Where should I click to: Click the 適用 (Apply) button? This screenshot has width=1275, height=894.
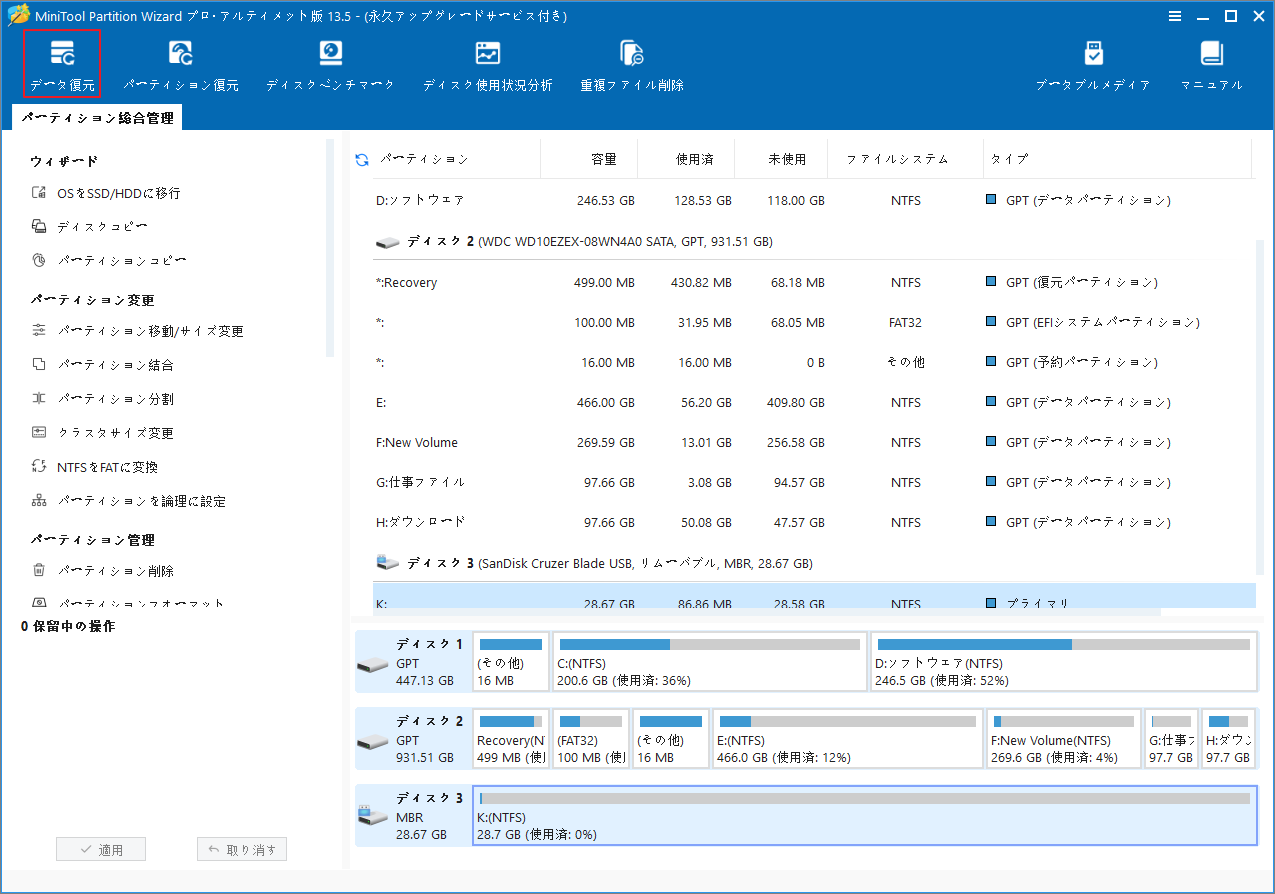[x=100, y=848]
